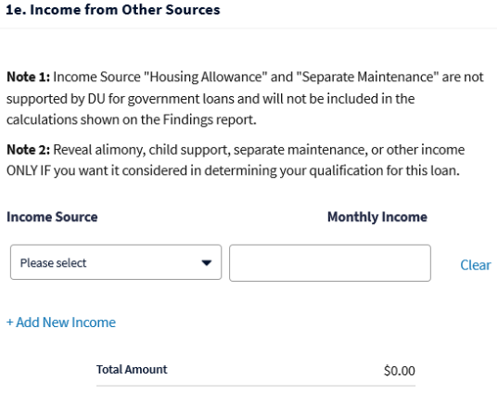Click the 'Total Amount' label
Screen dimensions: 497x394
(x=132, y=369)
